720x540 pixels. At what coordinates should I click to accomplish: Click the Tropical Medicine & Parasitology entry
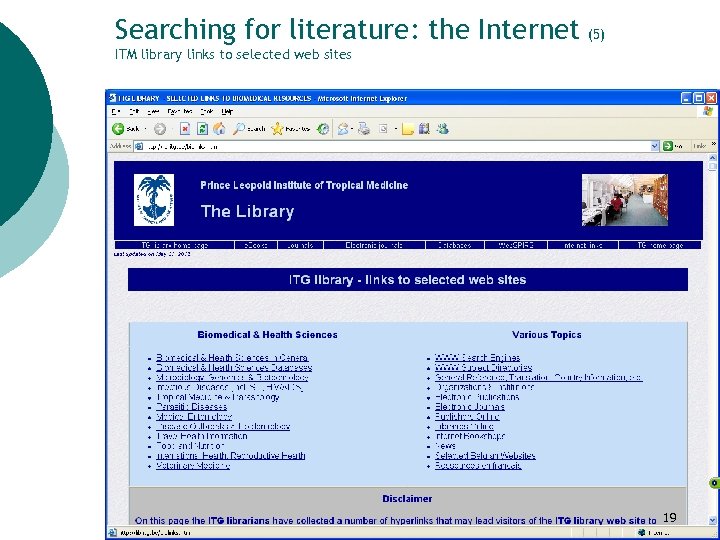218,397
